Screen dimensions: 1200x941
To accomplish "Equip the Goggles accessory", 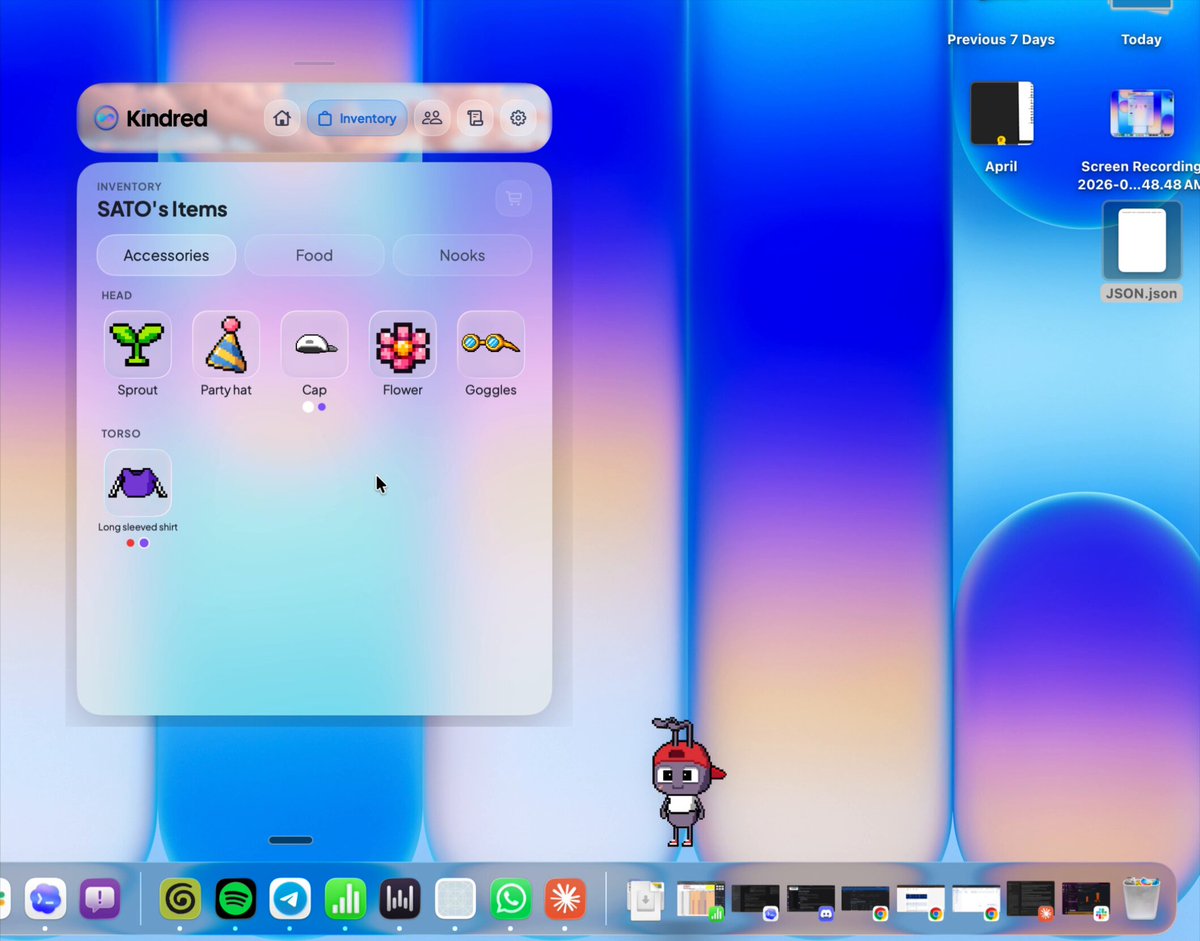I will point(491,344).
